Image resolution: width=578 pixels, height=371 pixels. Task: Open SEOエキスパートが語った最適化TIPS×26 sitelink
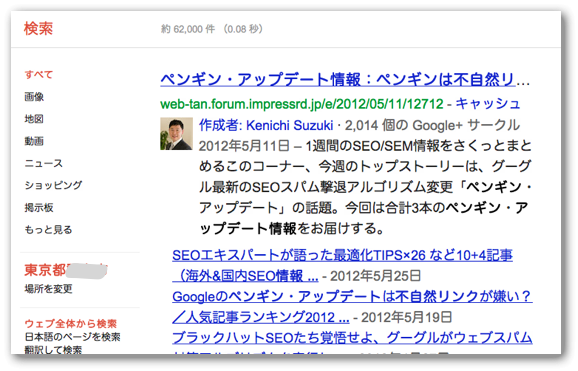pyautogui.click(x=342, y=265)
